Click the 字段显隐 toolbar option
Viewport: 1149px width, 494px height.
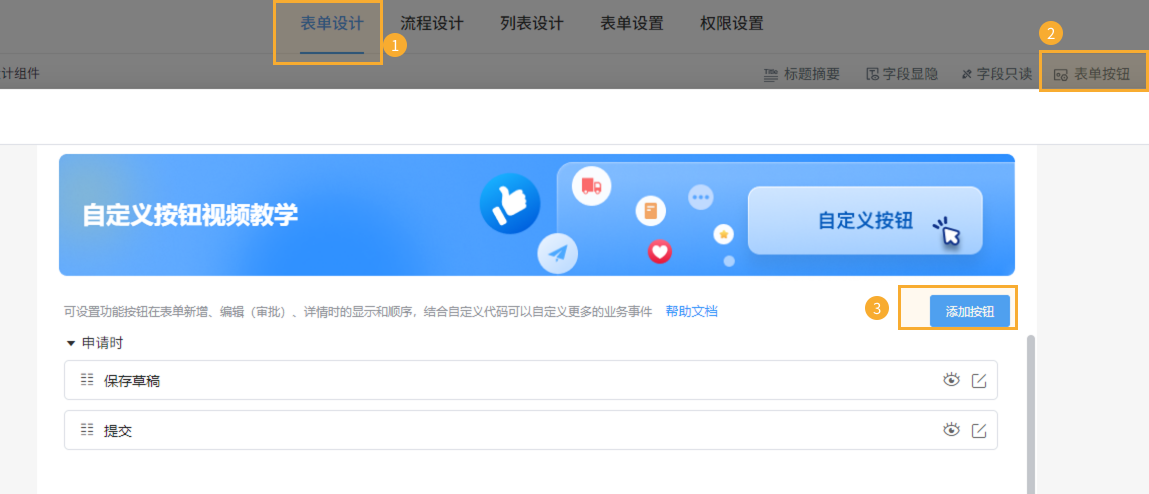point(901,74)
